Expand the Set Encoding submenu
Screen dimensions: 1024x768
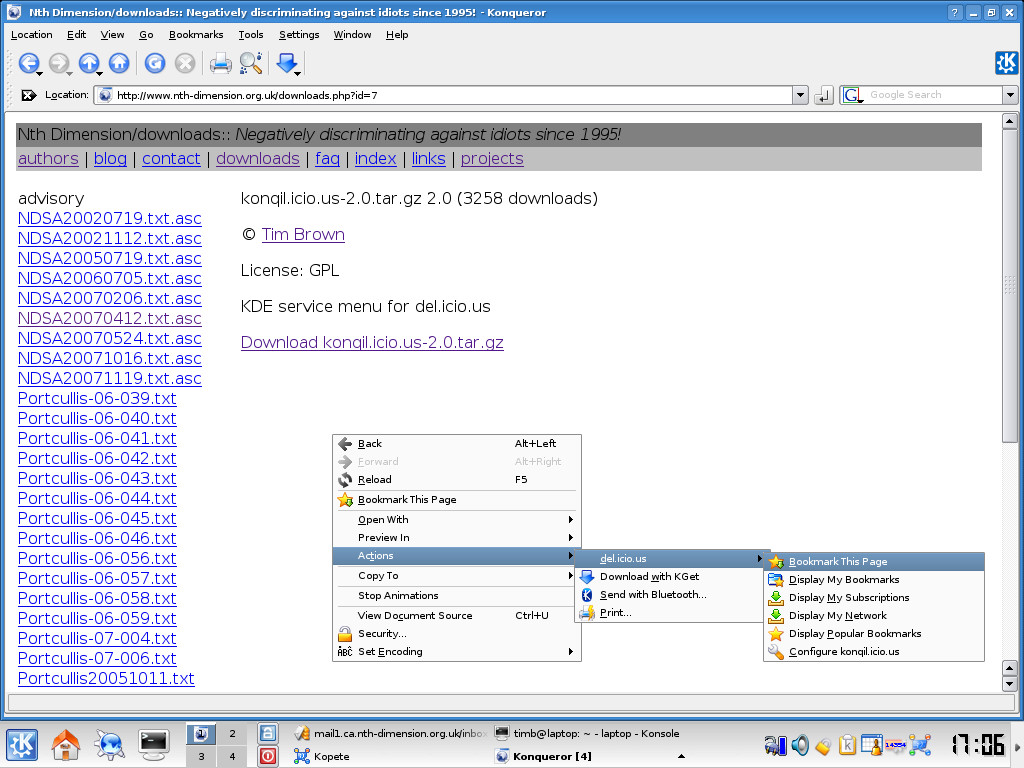[456, 652]
